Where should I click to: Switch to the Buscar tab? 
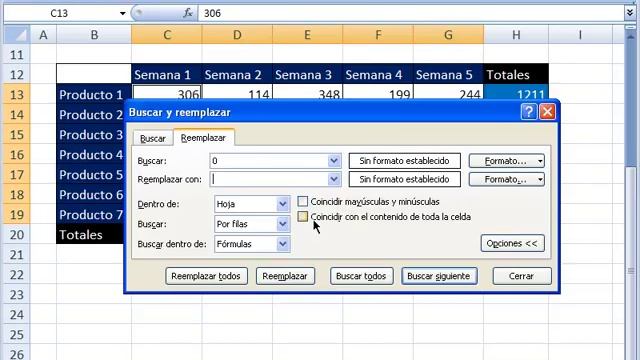pyautogui.click(x=153, y=138)
